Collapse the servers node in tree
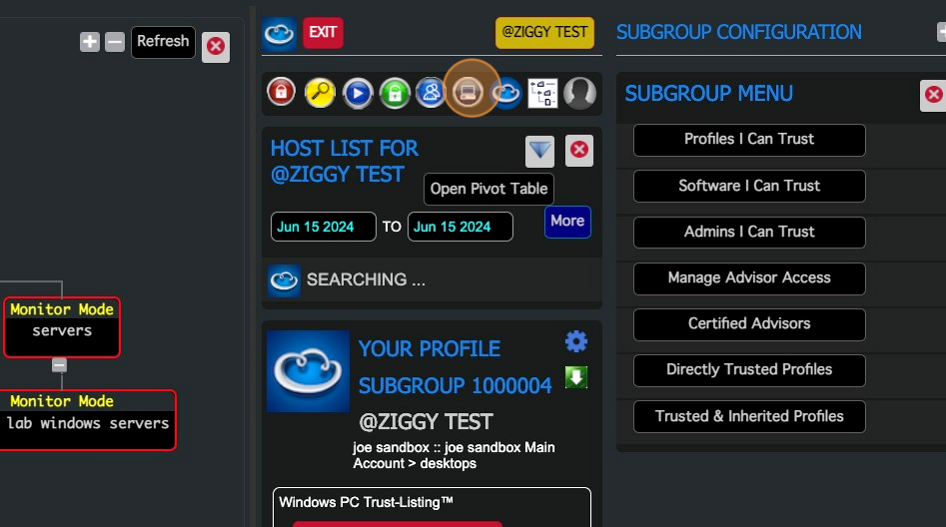The height and width of the screenshot is (527, 946). click(x=59, y=365)
